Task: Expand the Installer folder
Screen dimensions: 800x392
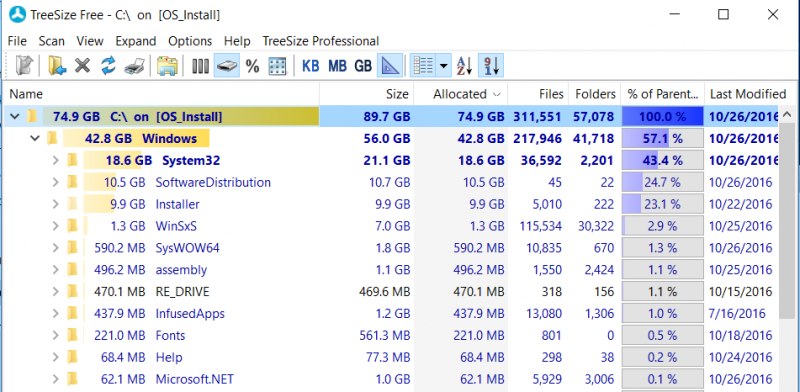Action: (56, 204)
